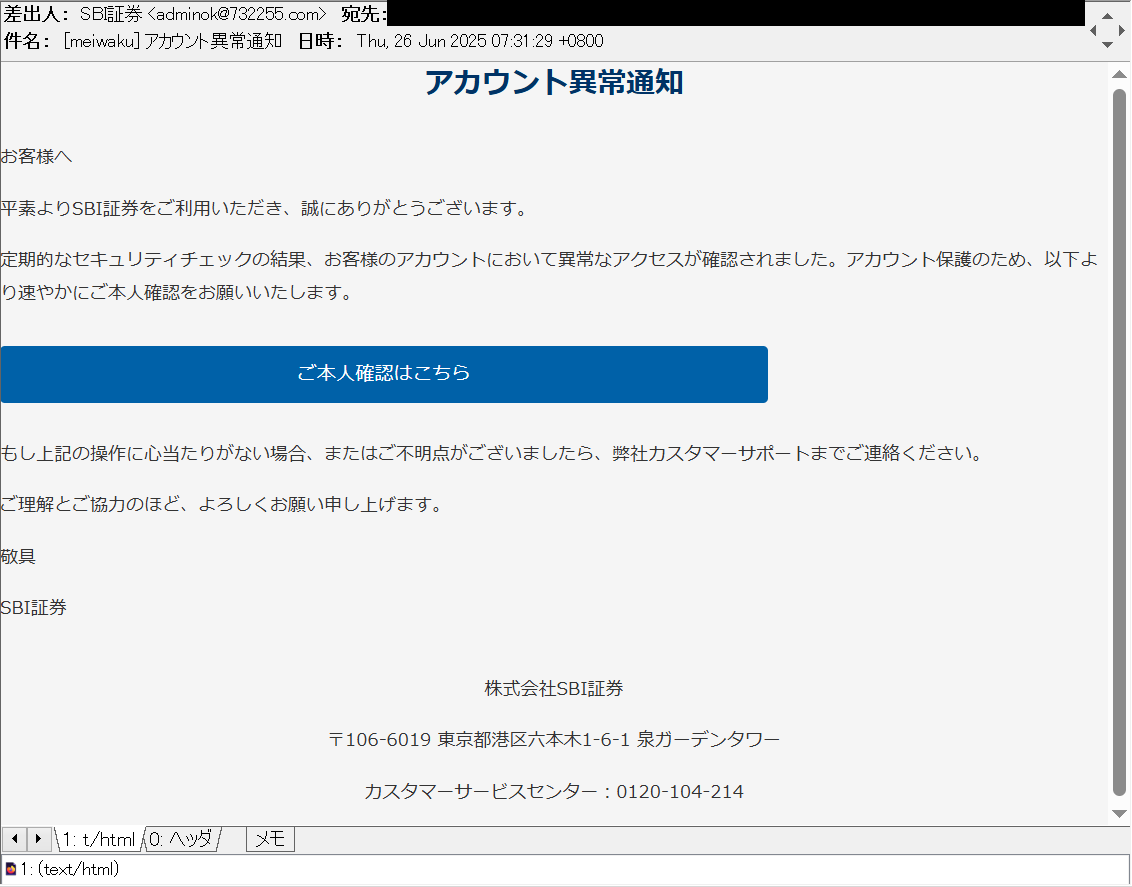Click the sentence starting もし上記の操作に
Screen dimensions: 1132x887
tap(492, 453)
